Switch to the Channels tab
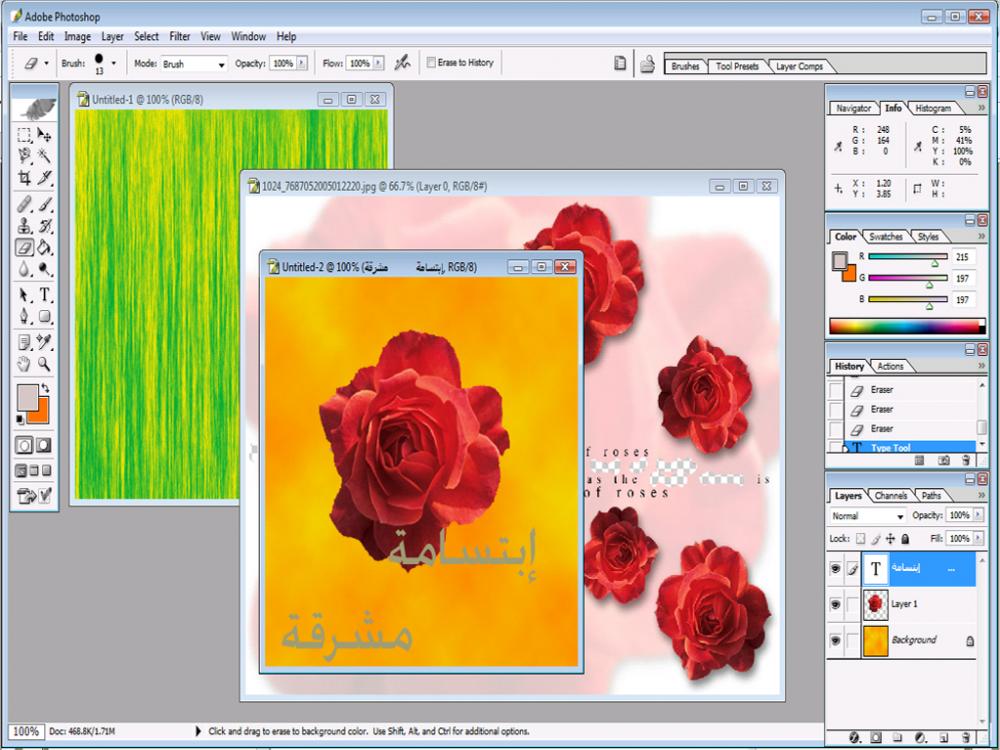The image size is (1000, 750). (890, 495)
